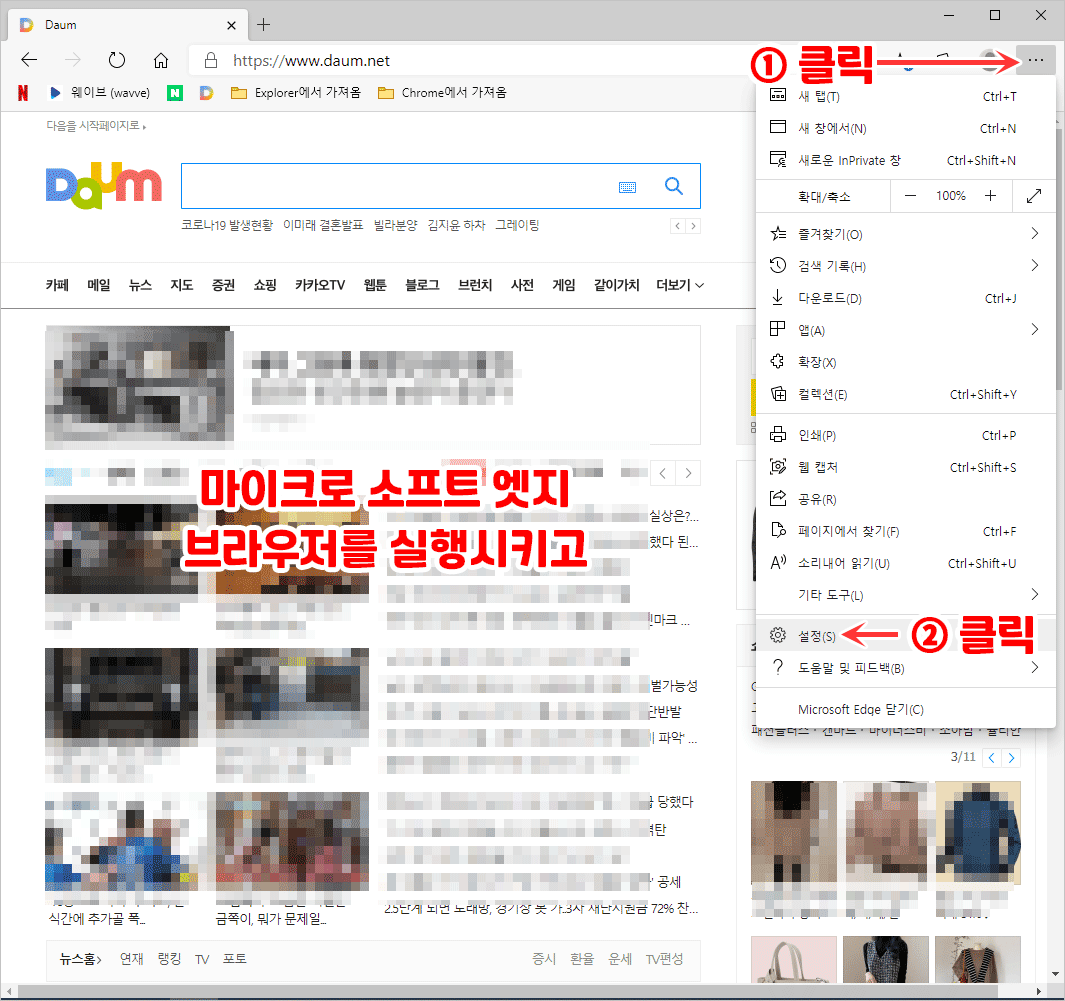This screenshot has height=1001, width=1065.
Task: Open the 증시 tab at bottom right
Action: point(544,959)
